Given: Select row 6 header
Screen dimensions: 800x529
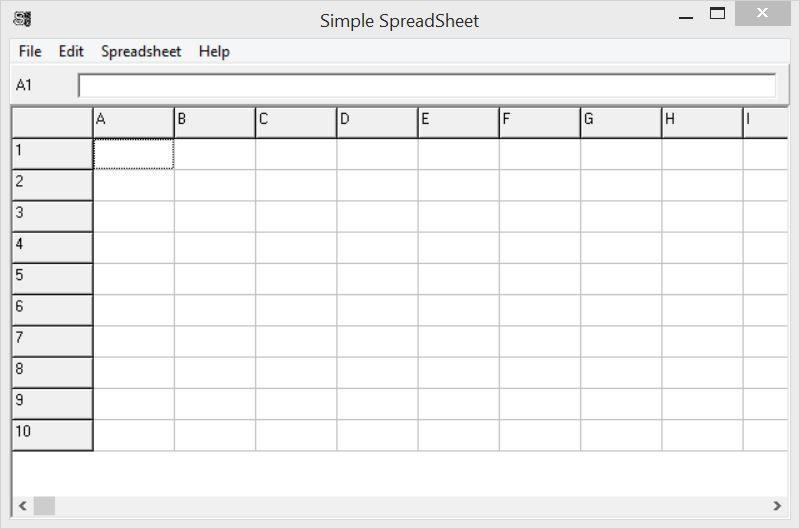Looking at the screenshot, I should (52, 310).
